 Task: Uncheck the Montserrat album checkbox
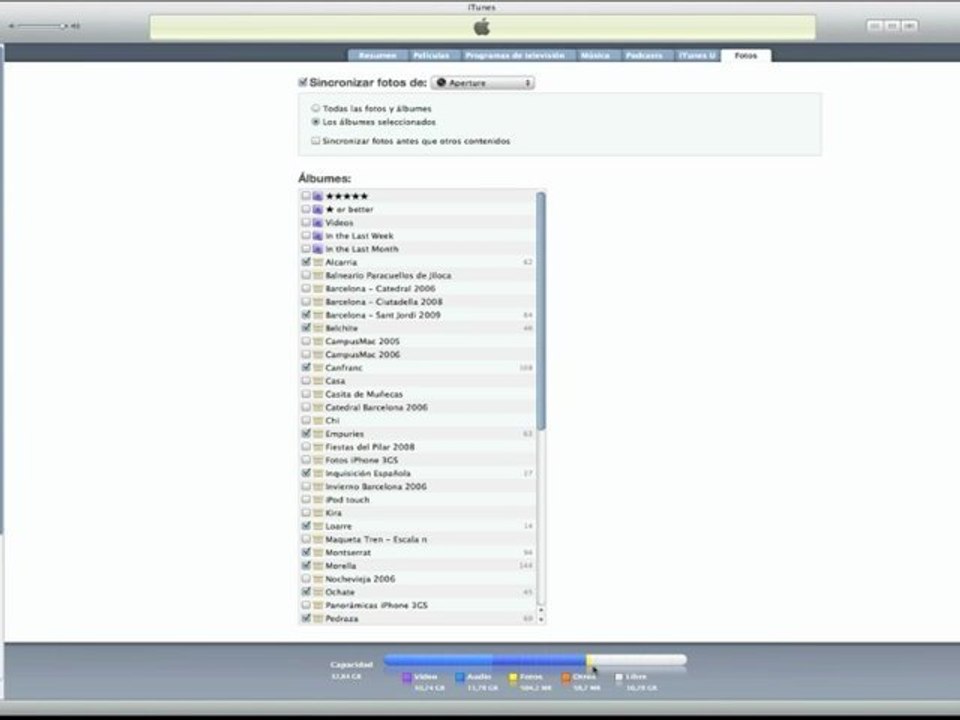click(x=306, y=552)
